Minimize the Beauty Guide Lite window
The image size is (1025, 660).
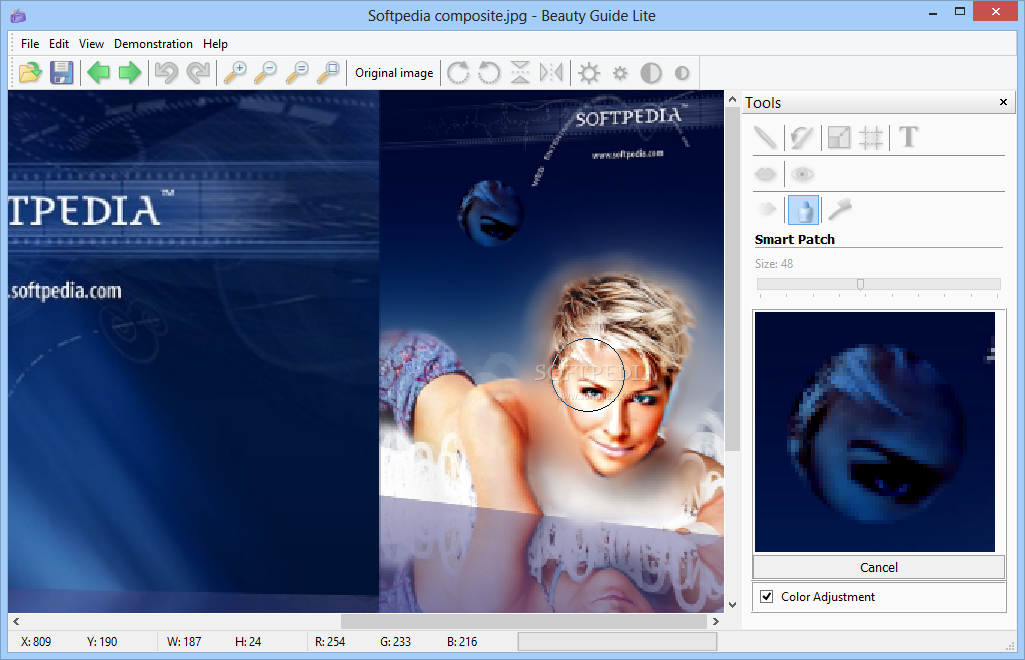tap(933, 12)
